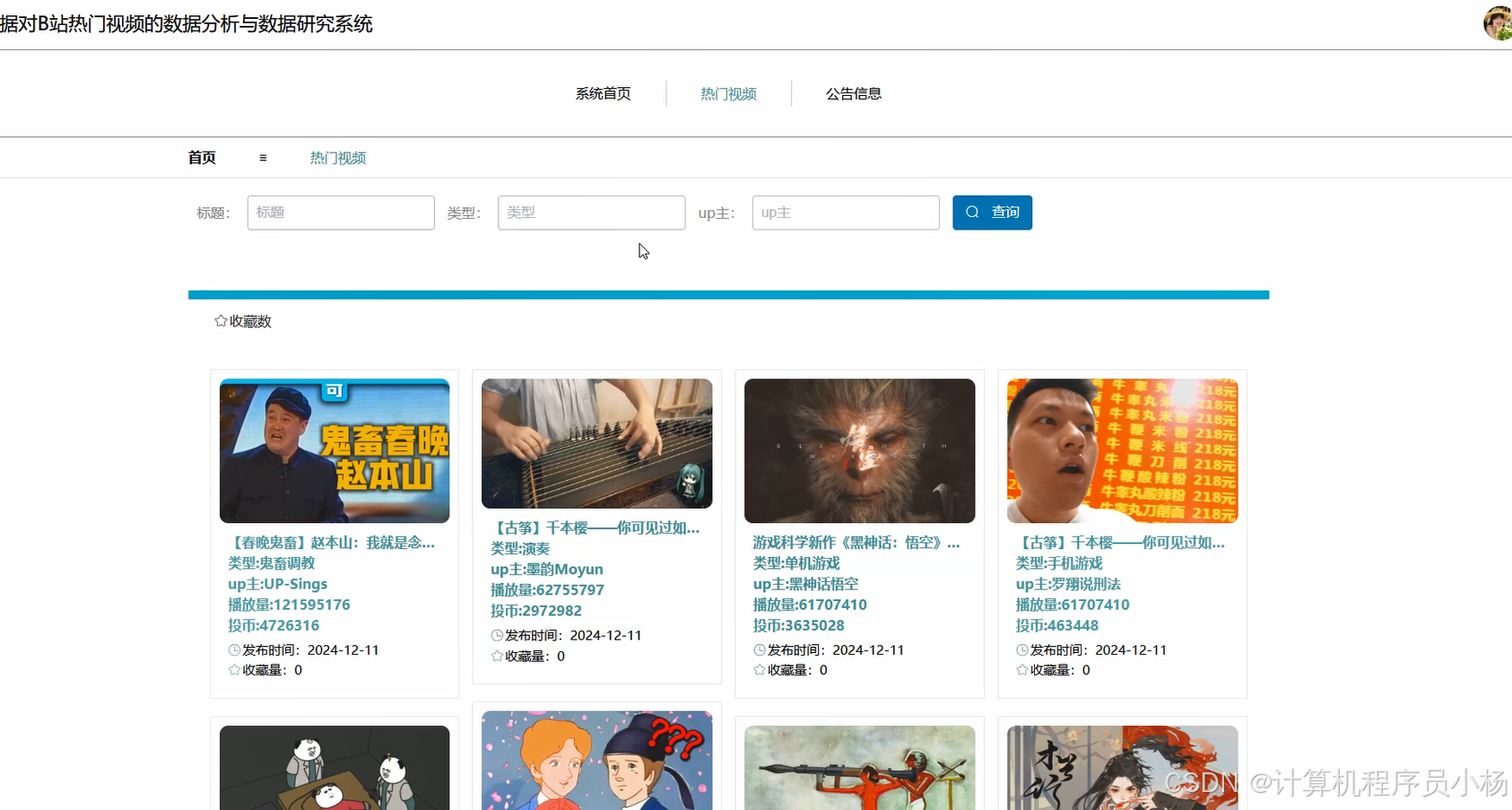Click the 查询 search button
Viewport: 1512px width, 810px height.
992,213
